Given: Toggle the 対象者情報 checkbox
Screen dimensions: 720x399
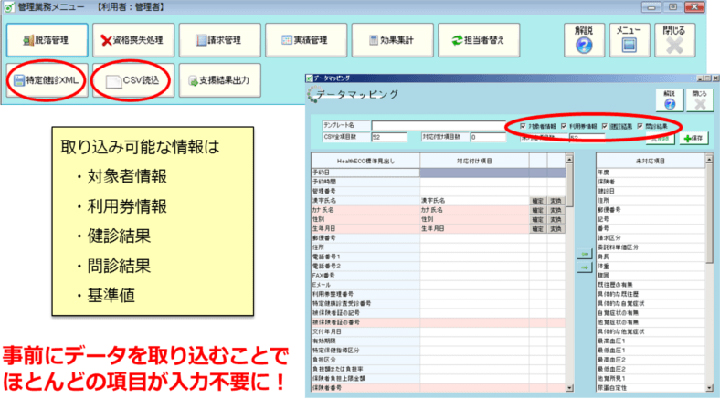Looking at the screenshot, I should point(523,126).
